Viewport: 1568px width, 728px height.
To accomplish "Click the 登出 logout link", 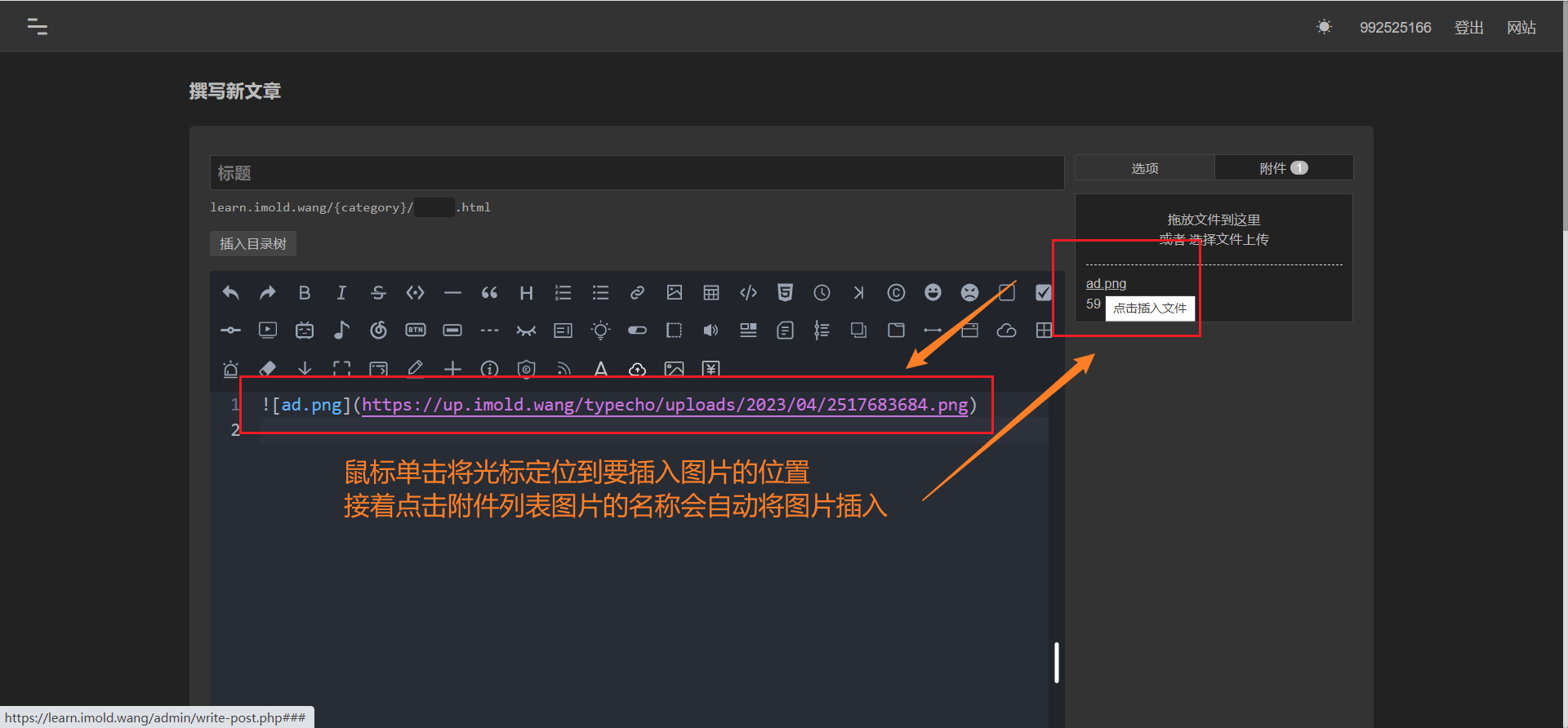I will click(1468, 28).
